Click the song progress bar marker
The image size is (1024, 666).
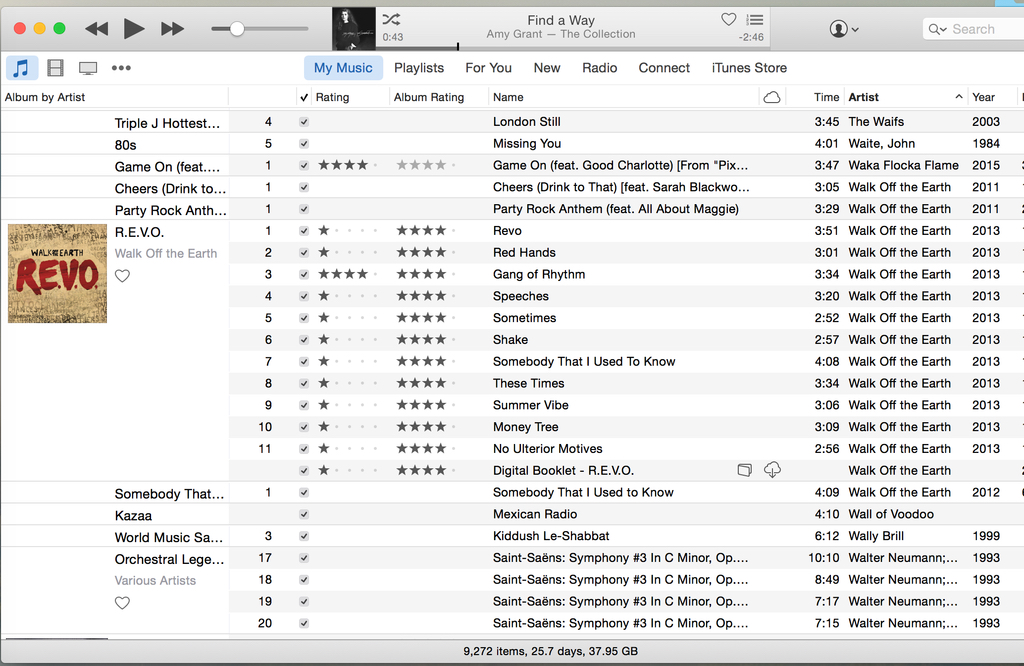(x=458, y=46)
